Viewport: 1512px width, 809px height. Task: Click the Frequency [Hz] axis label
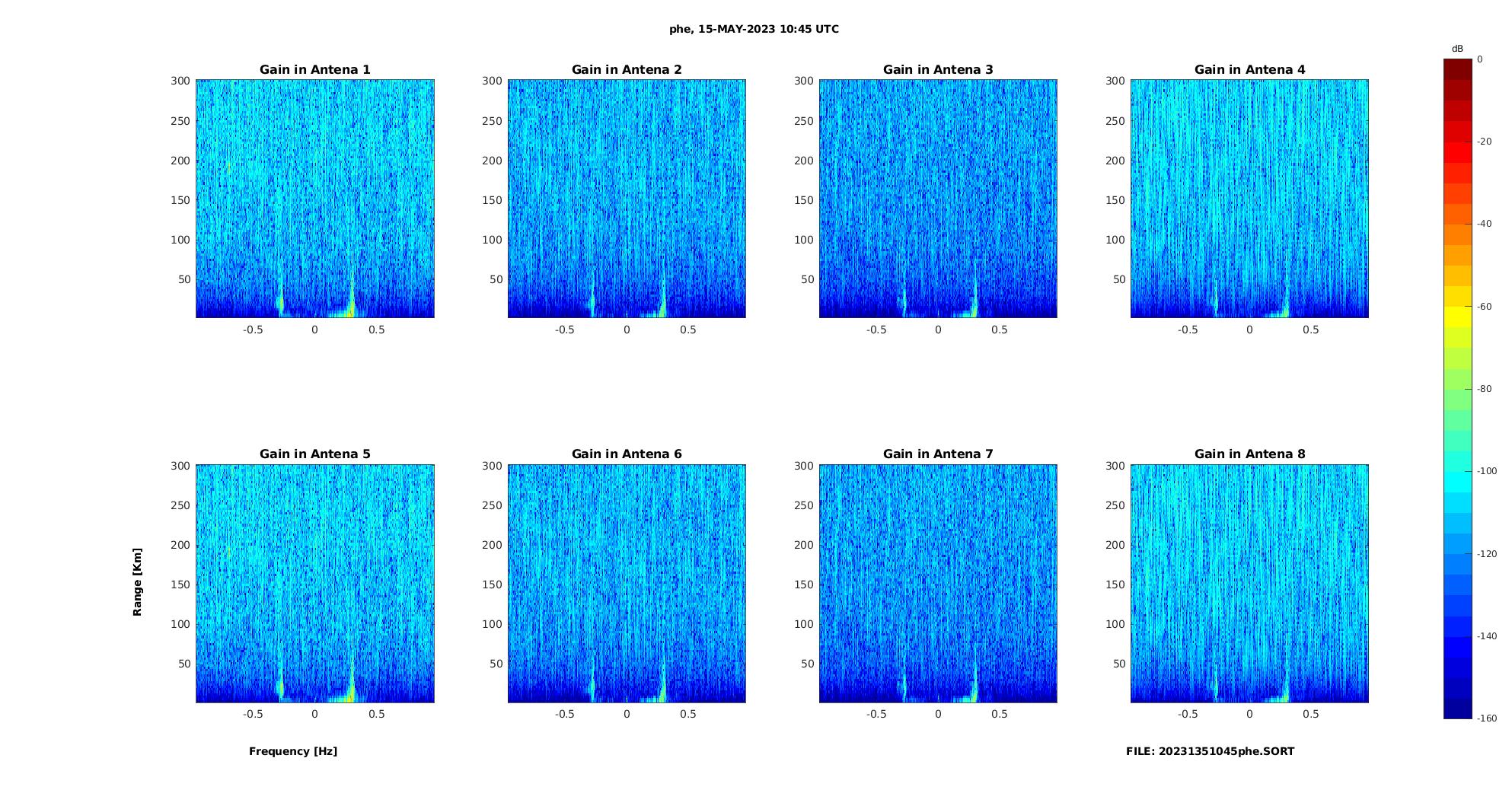pyautogui.click(x=293, y=751)
